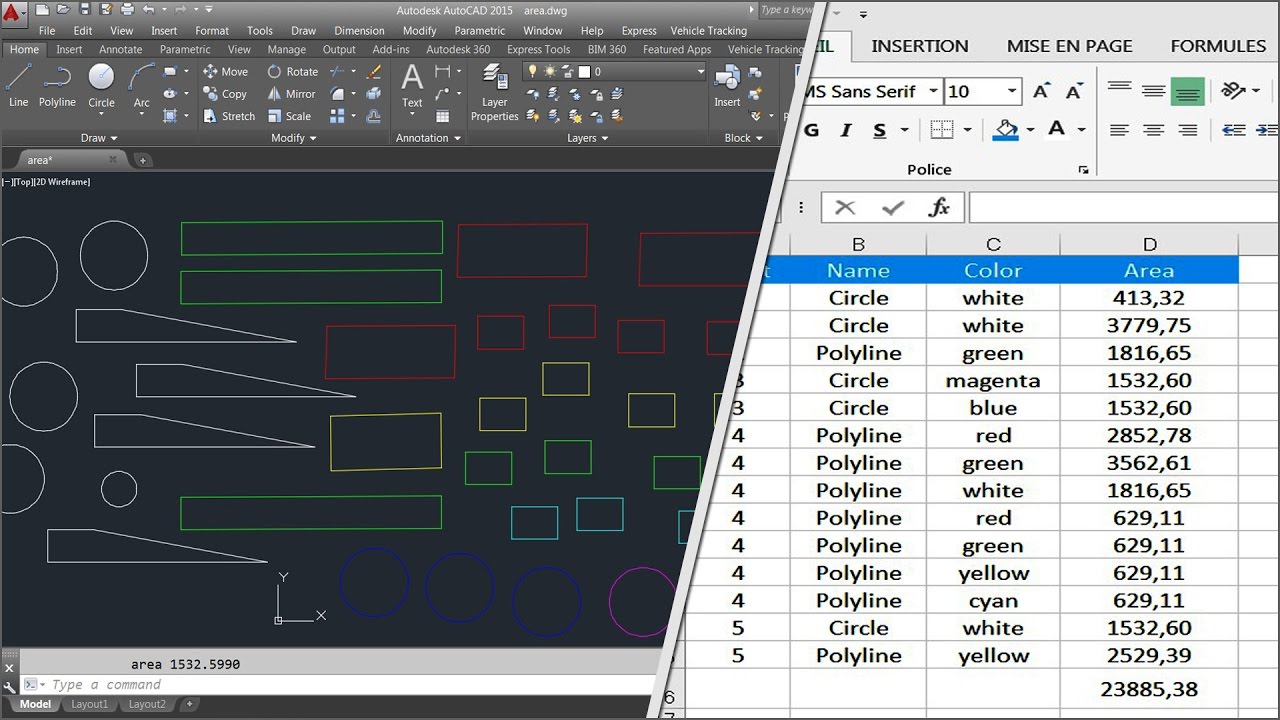Screen dimensions: 1280x720
Task: Open the Layout1 tab in AutoCAD
Action: (89, 704)
